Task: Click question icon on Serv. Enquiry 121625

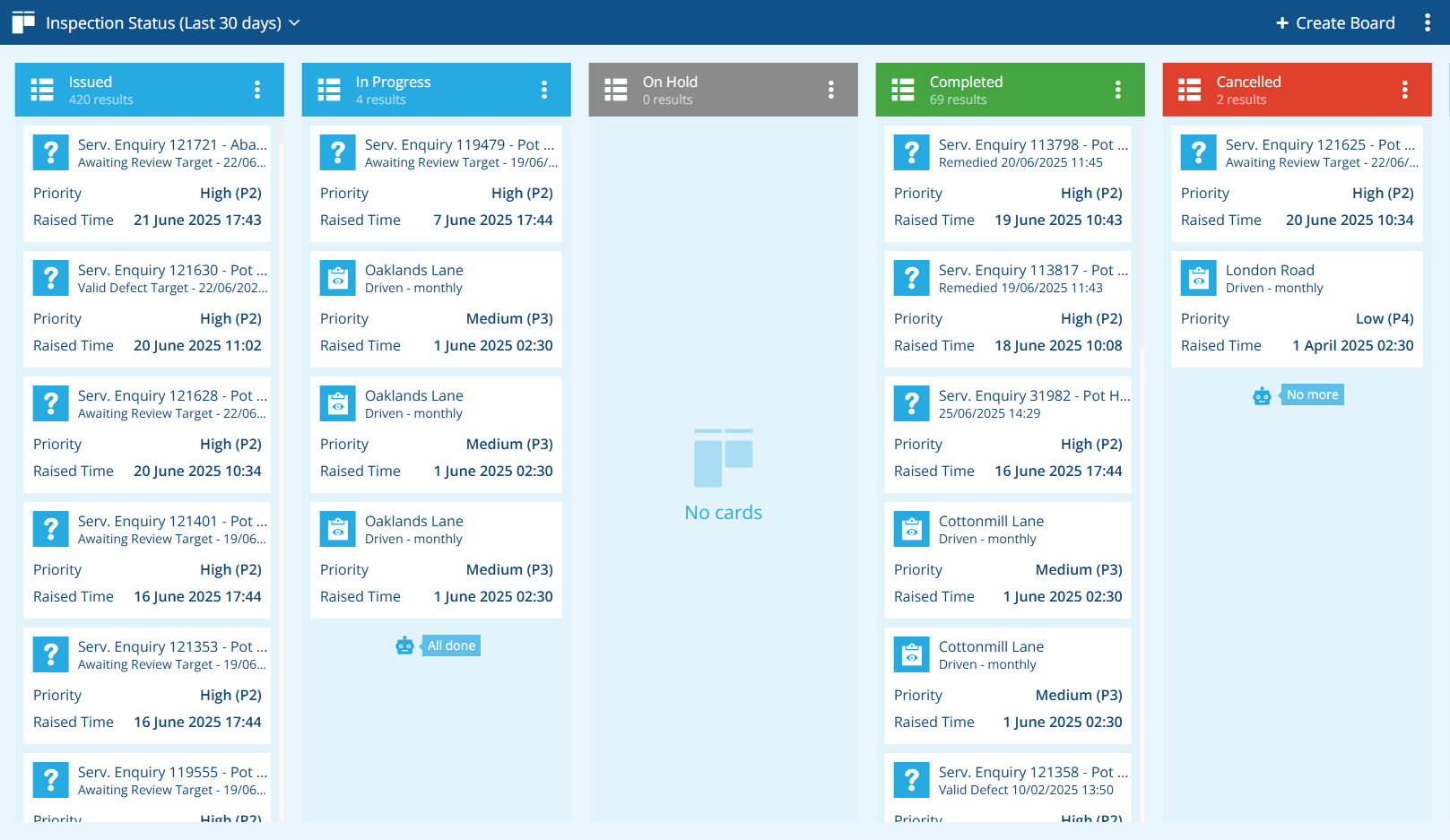Action: [x=1199, y=152]
